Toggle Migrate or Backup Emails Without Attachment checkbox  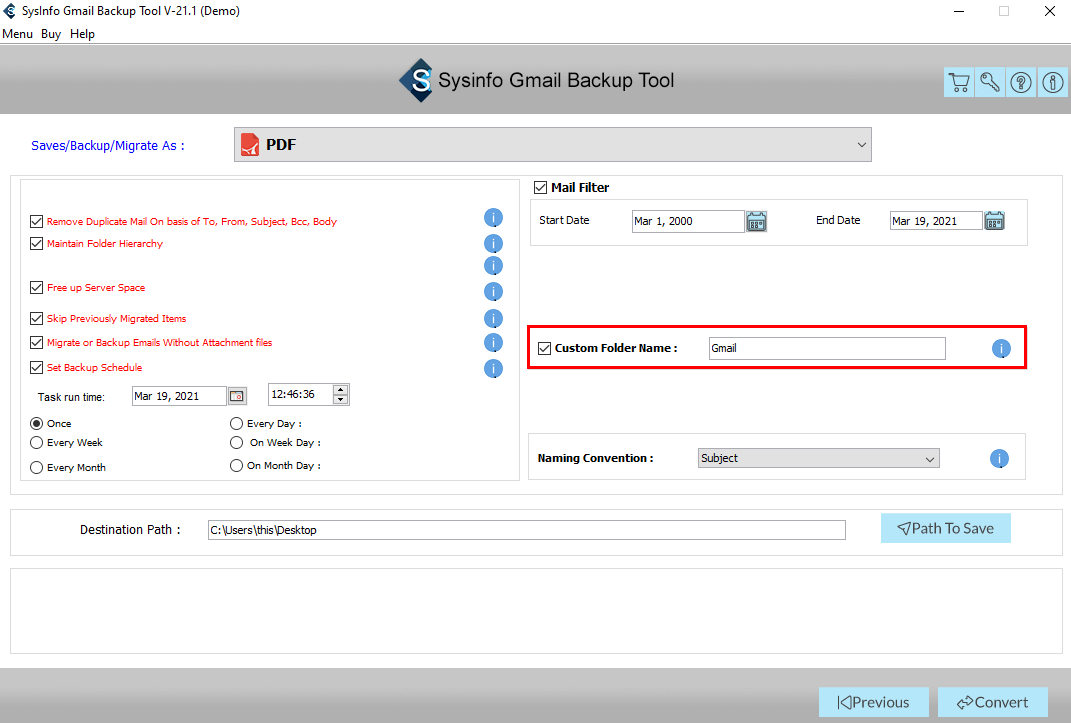pyautogui.click(x=36, y=342)
